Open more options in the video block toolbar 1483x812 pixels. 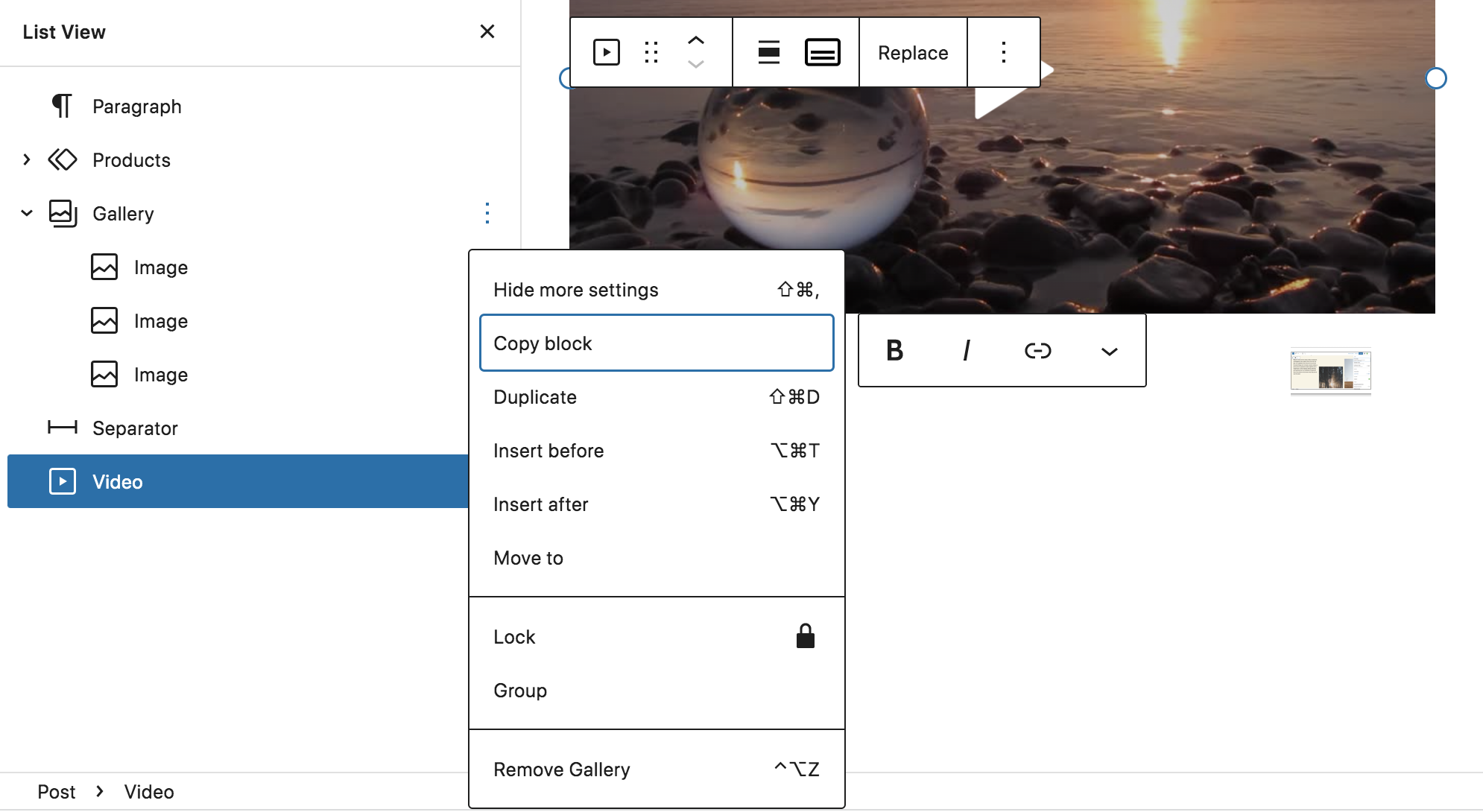(1004, 52)
